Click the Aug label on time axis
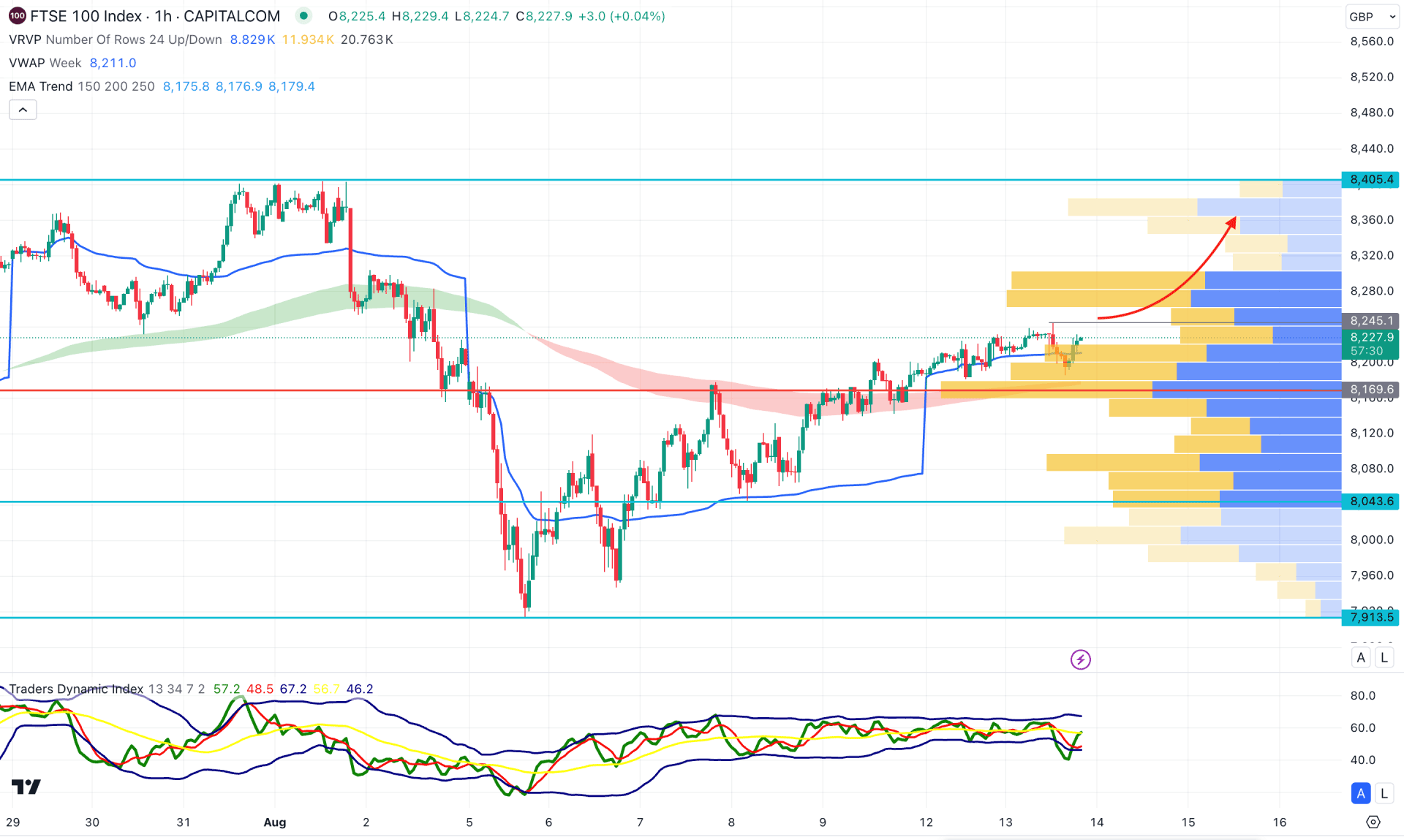Screen dimensions: 1404x840 pyautogui.click(x=275, y=822)
